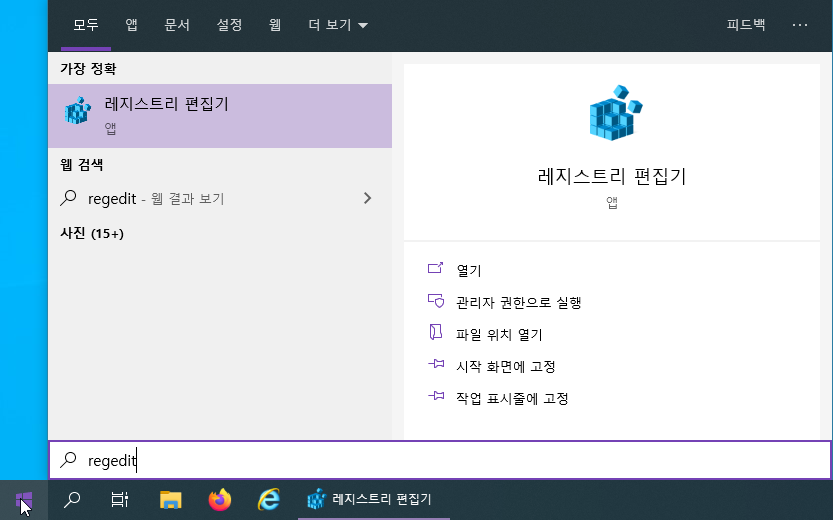
Task: Select the 앱 tab
Action: coord(131,25)
